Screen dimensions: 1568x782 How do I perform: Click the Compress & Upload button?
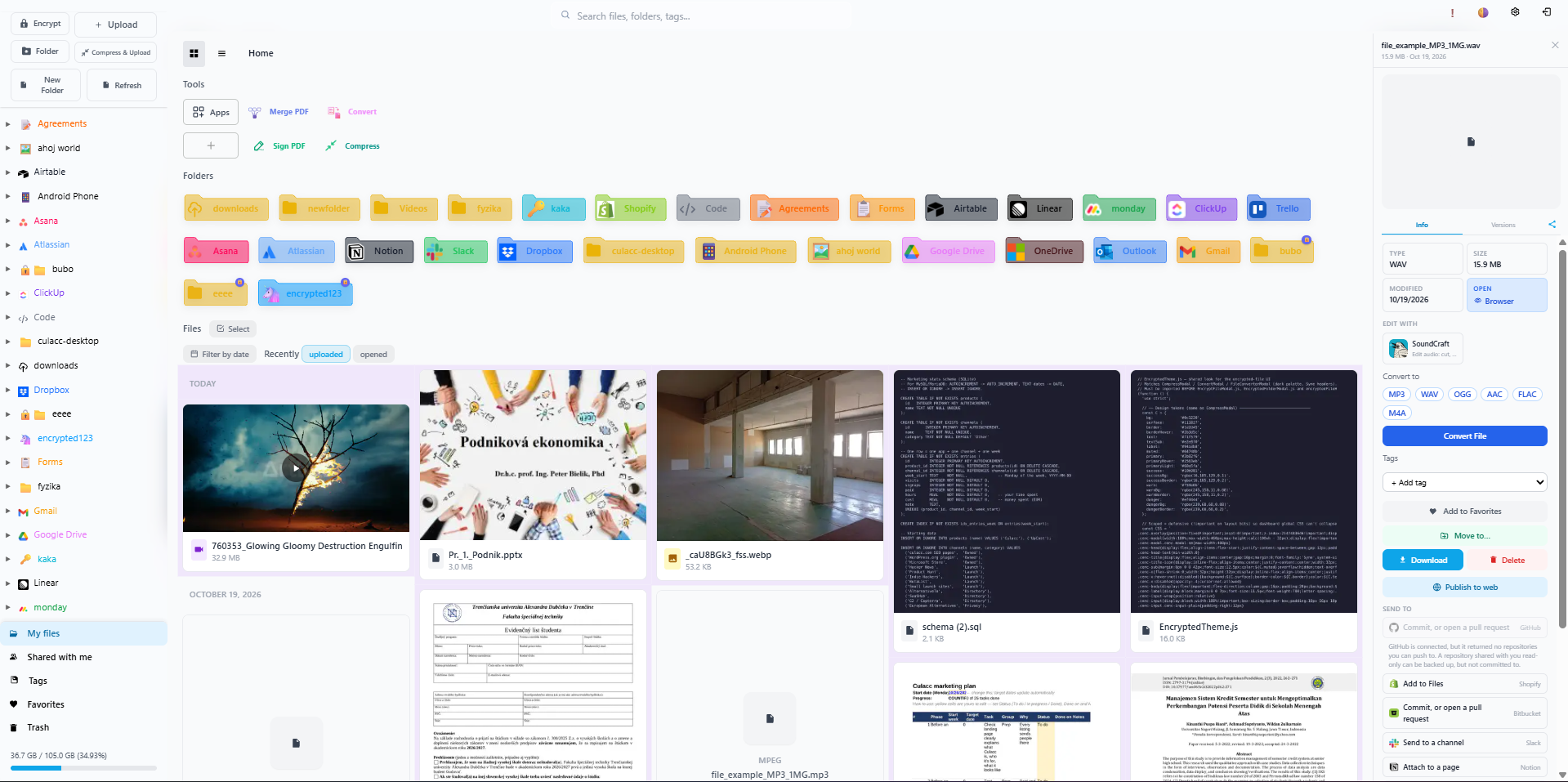[x=115, y=52]
